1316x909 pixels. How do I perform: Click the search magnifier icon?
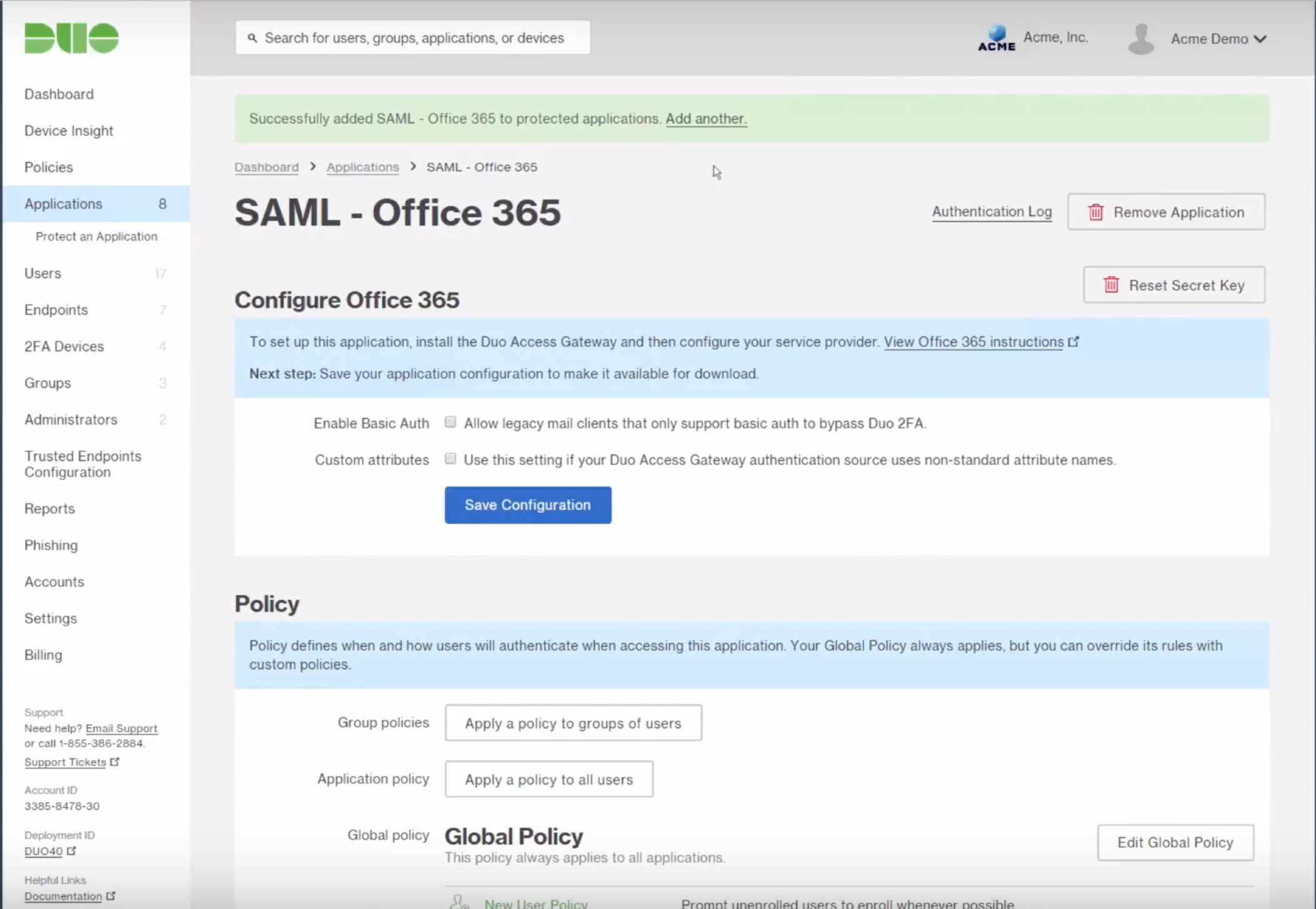point(252,38)
